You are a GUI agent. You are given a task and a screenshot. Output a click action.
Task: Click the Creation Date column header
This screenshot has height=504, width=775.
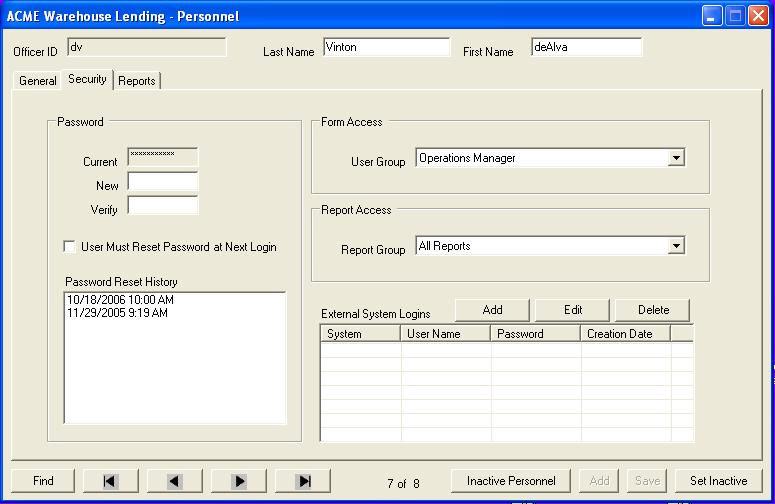[626, 334]
